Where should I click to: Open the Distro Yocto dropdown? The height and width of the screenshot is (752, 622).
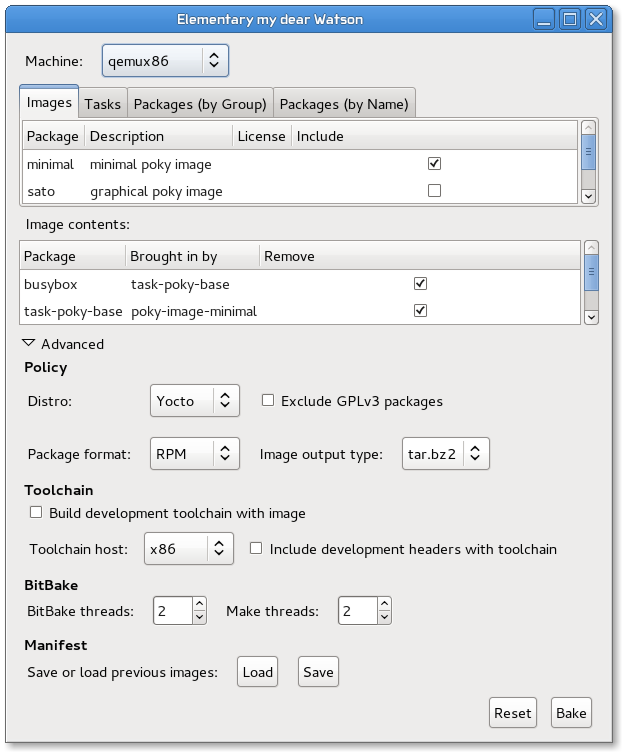click(x=195, y=401)
